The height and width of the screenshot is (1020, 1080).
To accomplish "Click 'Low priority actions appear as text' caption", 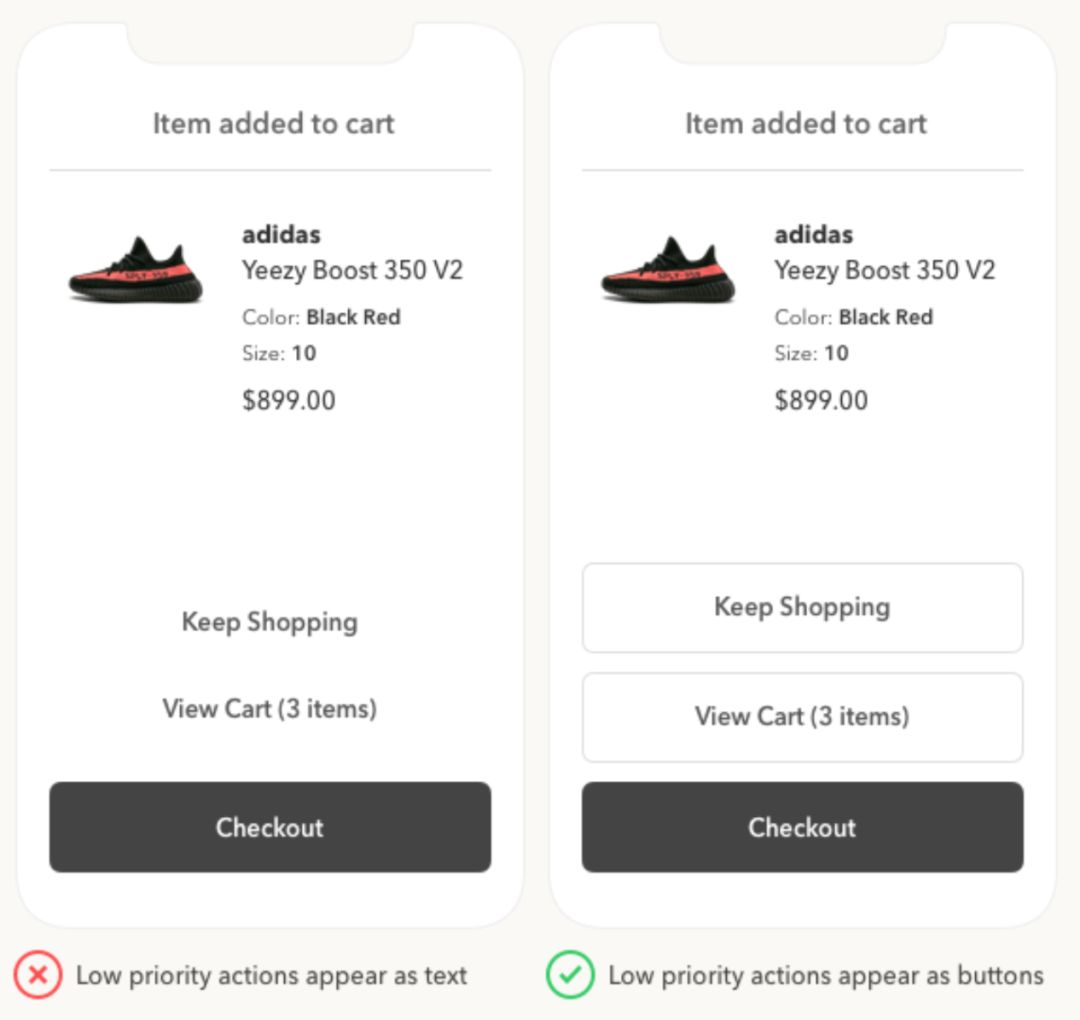I will coord(271,976).
